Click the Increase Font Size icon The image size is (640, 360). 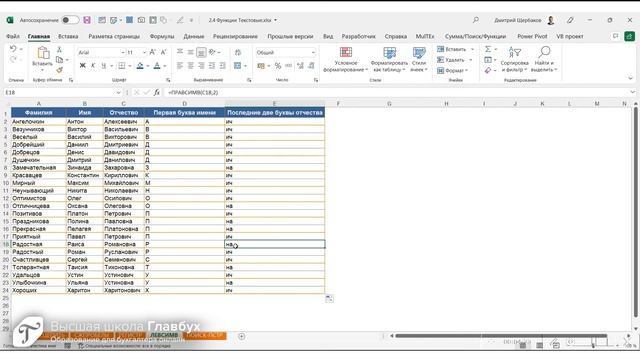tap(153, 52)
